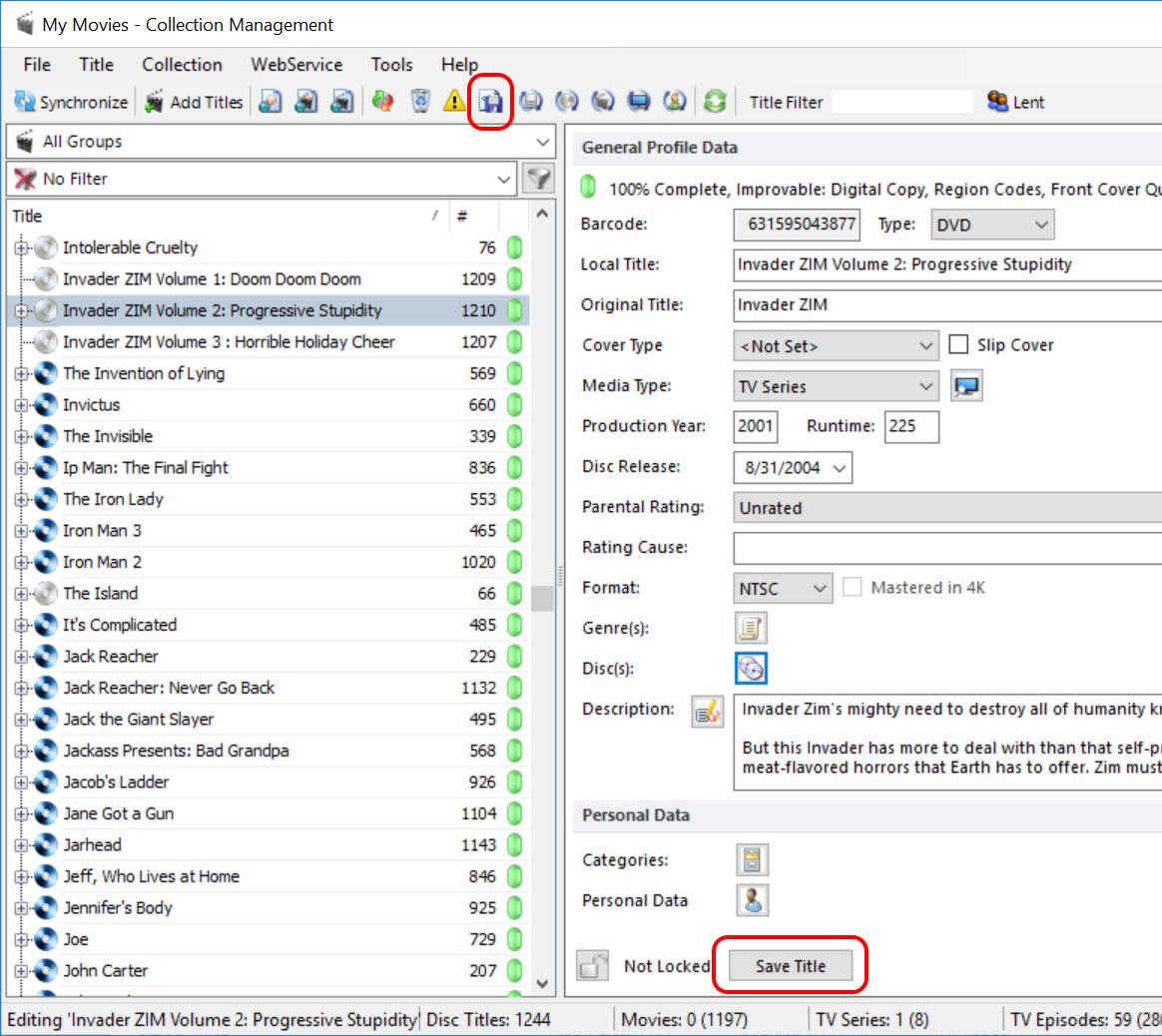Click the list scrollbar up arrow
The height and width of the screenshot is (1036, 1162).
click(x=542, y=215)
